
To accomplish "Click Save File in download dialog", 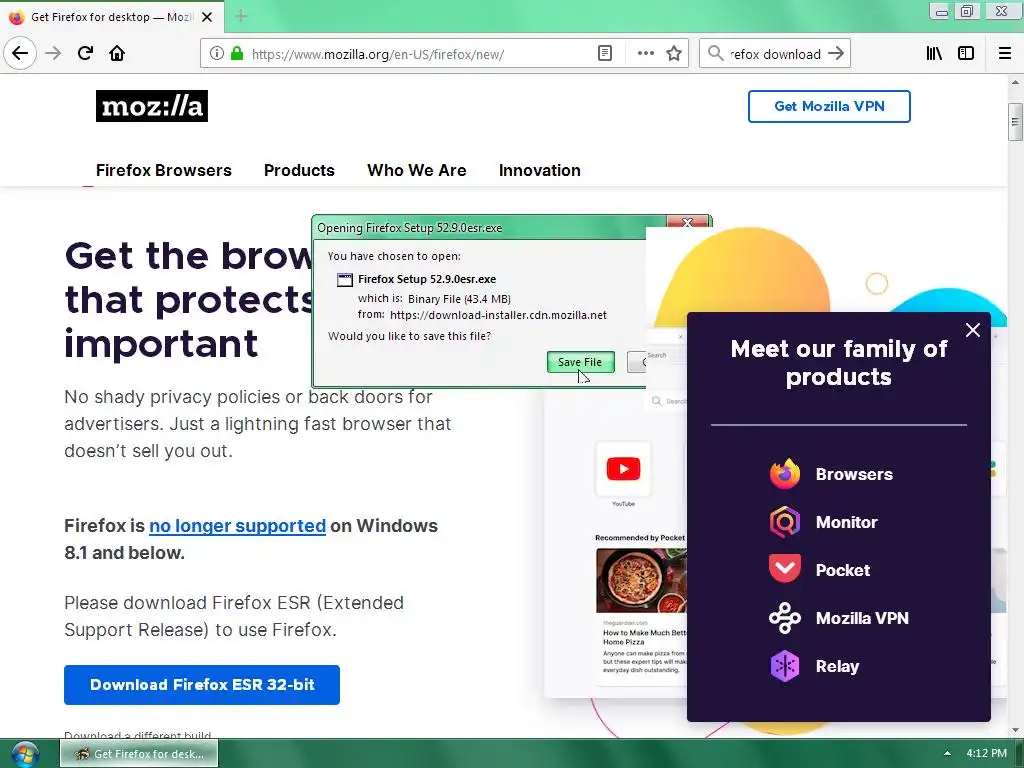I will [580, 362].
